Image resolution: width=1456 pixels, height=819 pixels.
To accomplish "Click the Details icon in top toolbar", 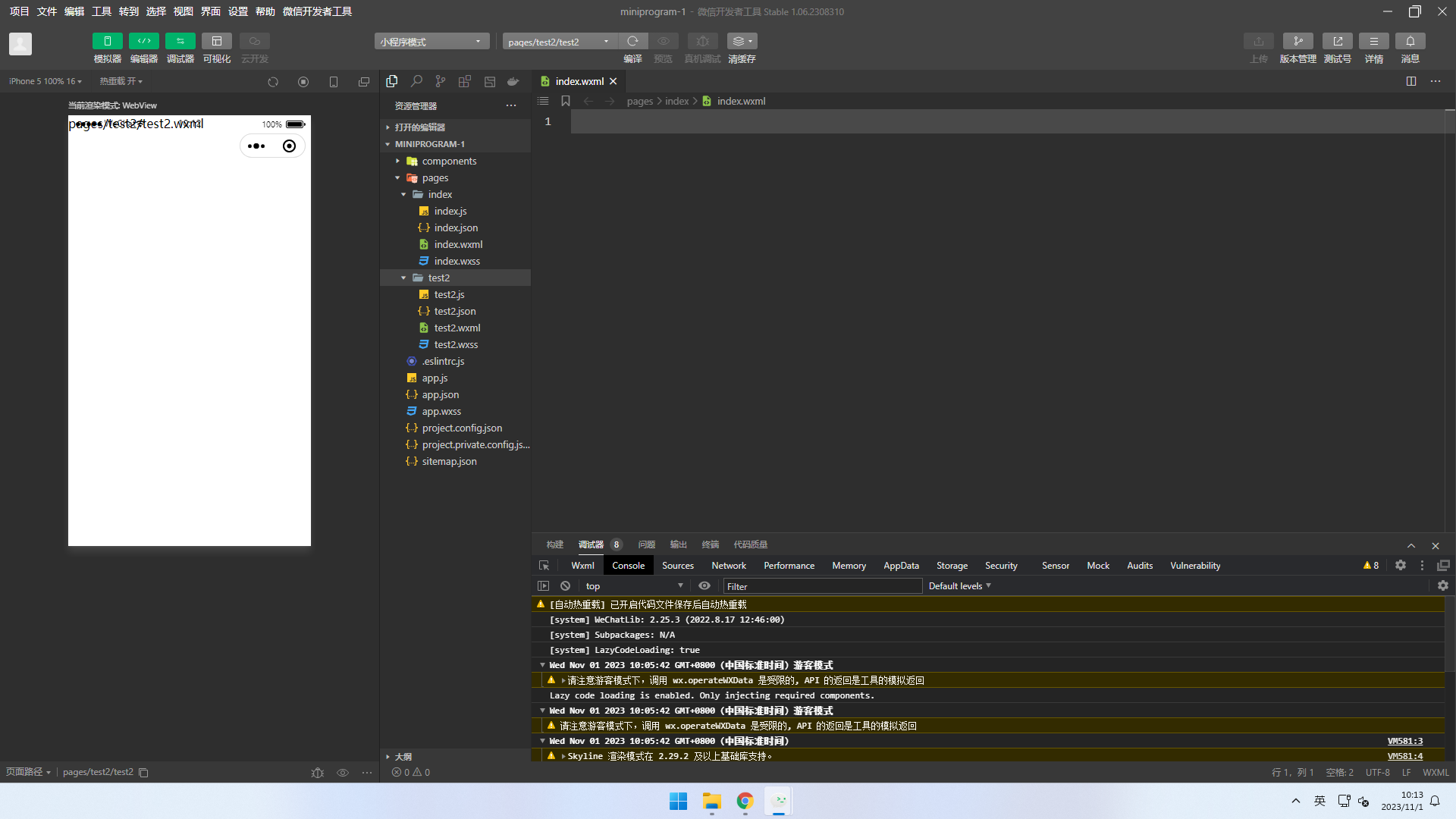I will 1373,41.
